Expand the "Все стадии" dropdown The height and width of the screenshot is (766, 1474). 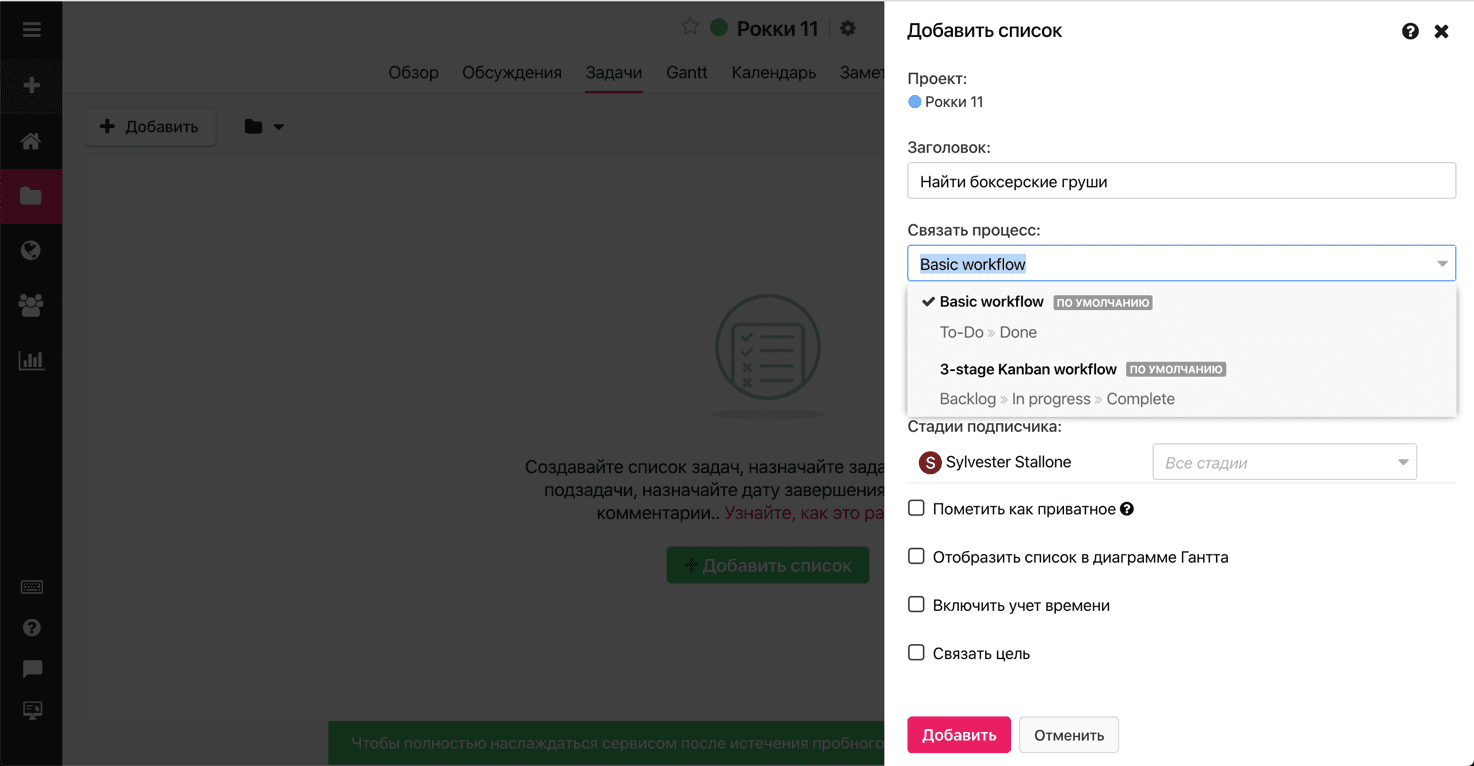coord(1284,462)
